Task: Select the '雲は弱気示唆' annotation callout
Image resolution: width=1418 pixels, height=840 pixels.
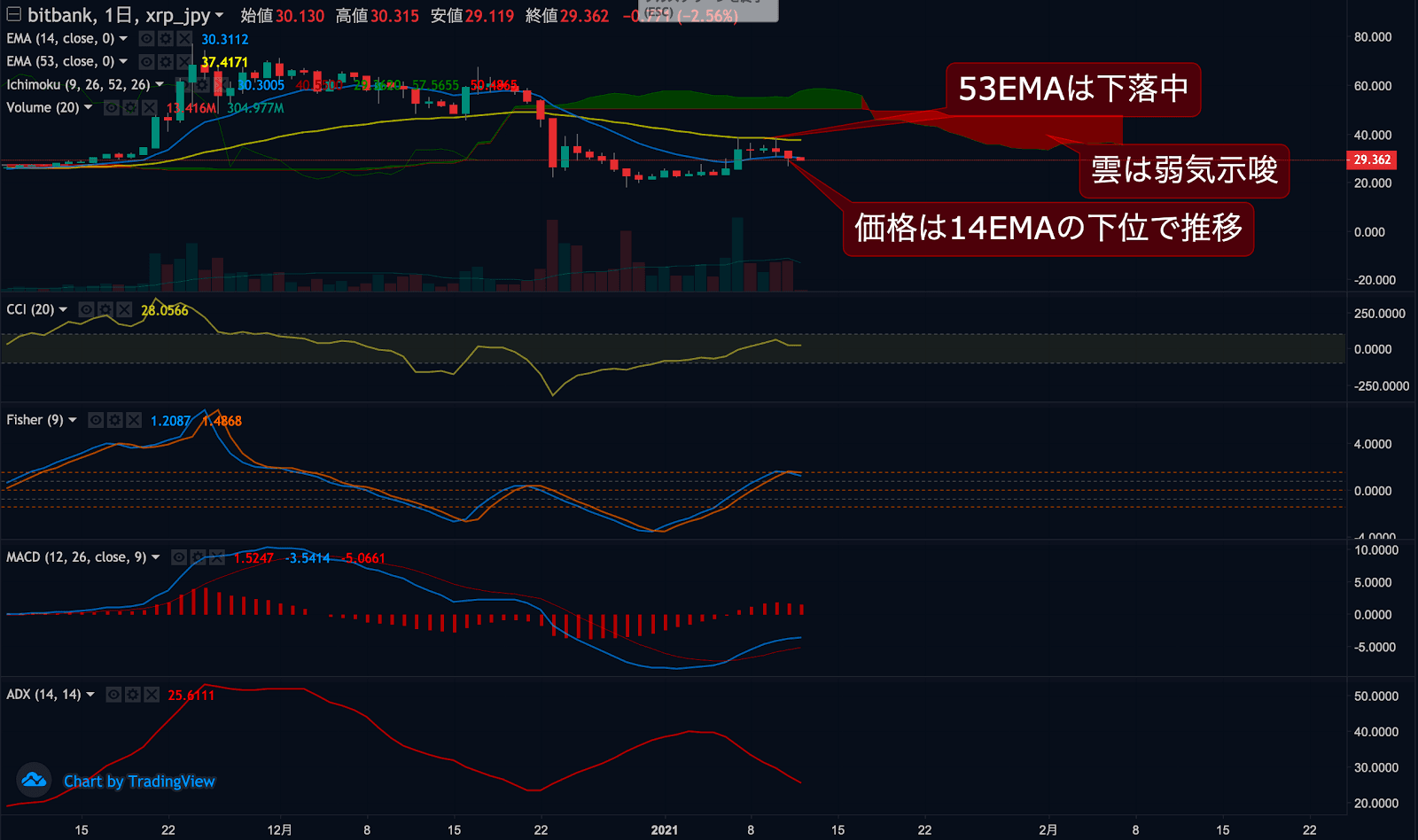Action: pos(1183,170)
